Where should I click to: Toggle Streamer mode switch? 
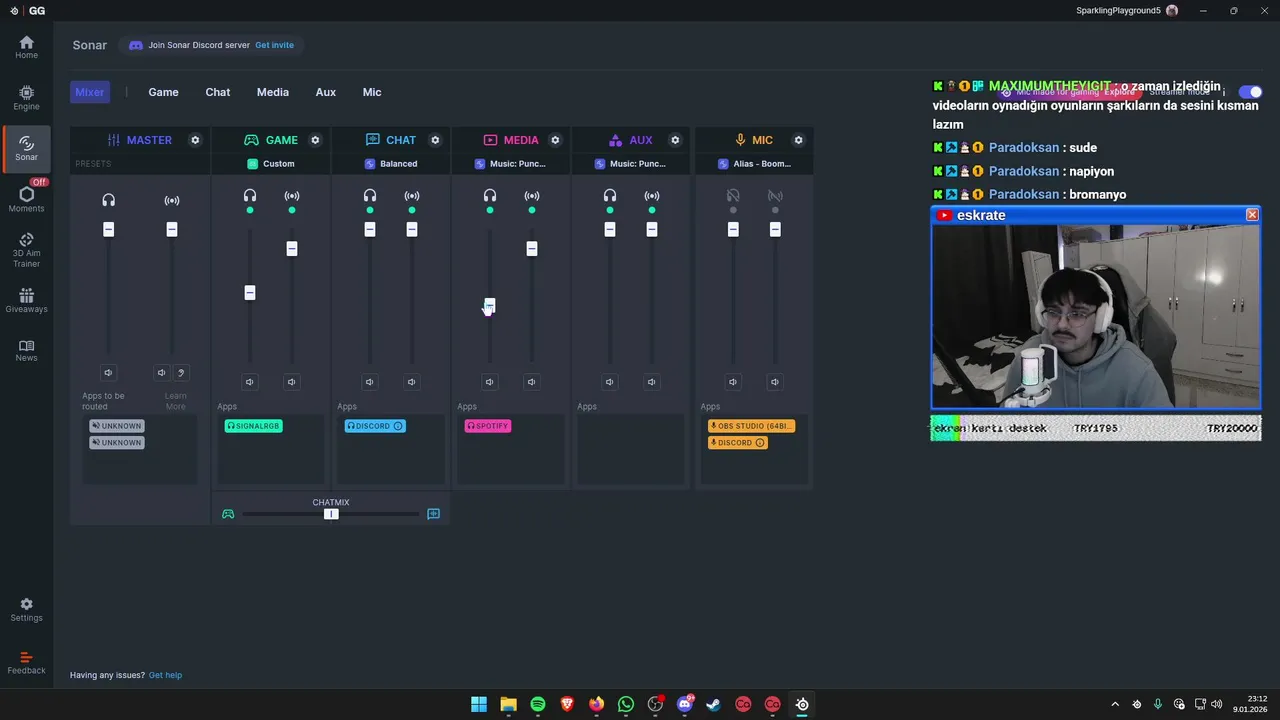click(x=1250, y=92)
